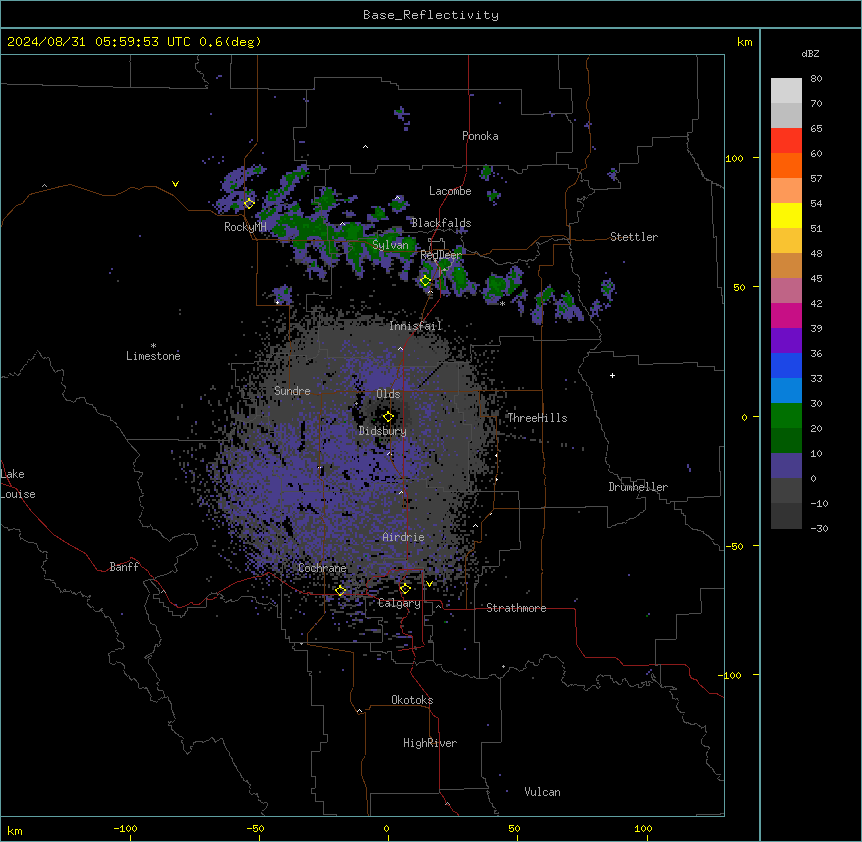862x842 pixels.
Task: Click the white plus marker west of Drumheller
Action: coord(612,375)
